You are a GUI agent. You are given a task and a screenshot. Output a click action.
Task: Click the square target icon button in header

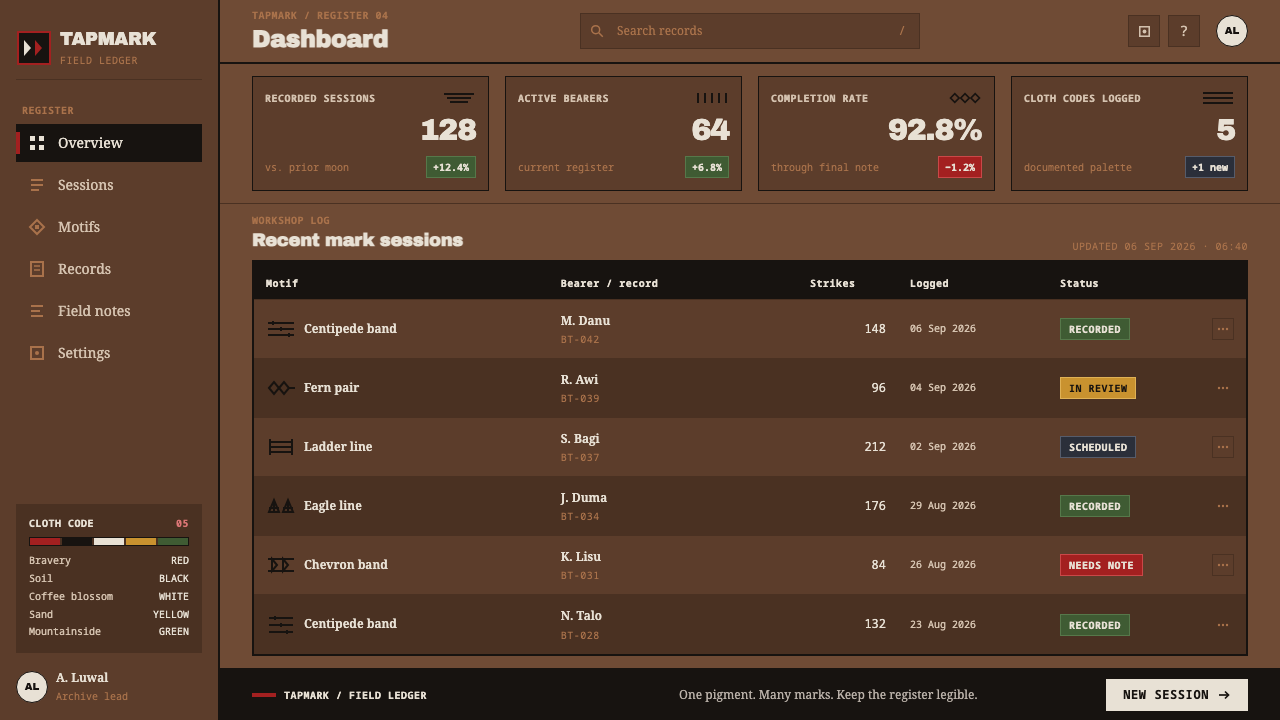point(1144,31)
